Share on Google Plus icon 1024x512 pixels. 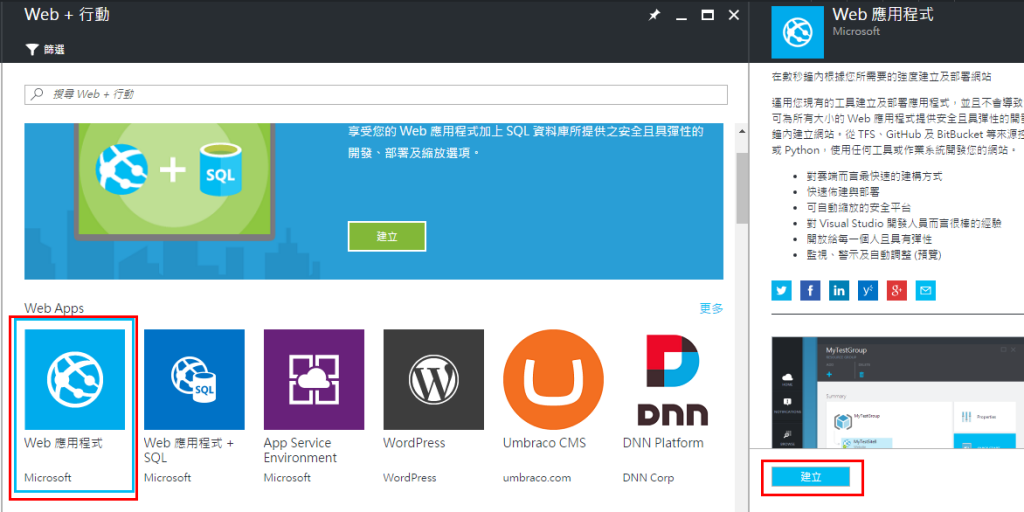coord(897,291)
